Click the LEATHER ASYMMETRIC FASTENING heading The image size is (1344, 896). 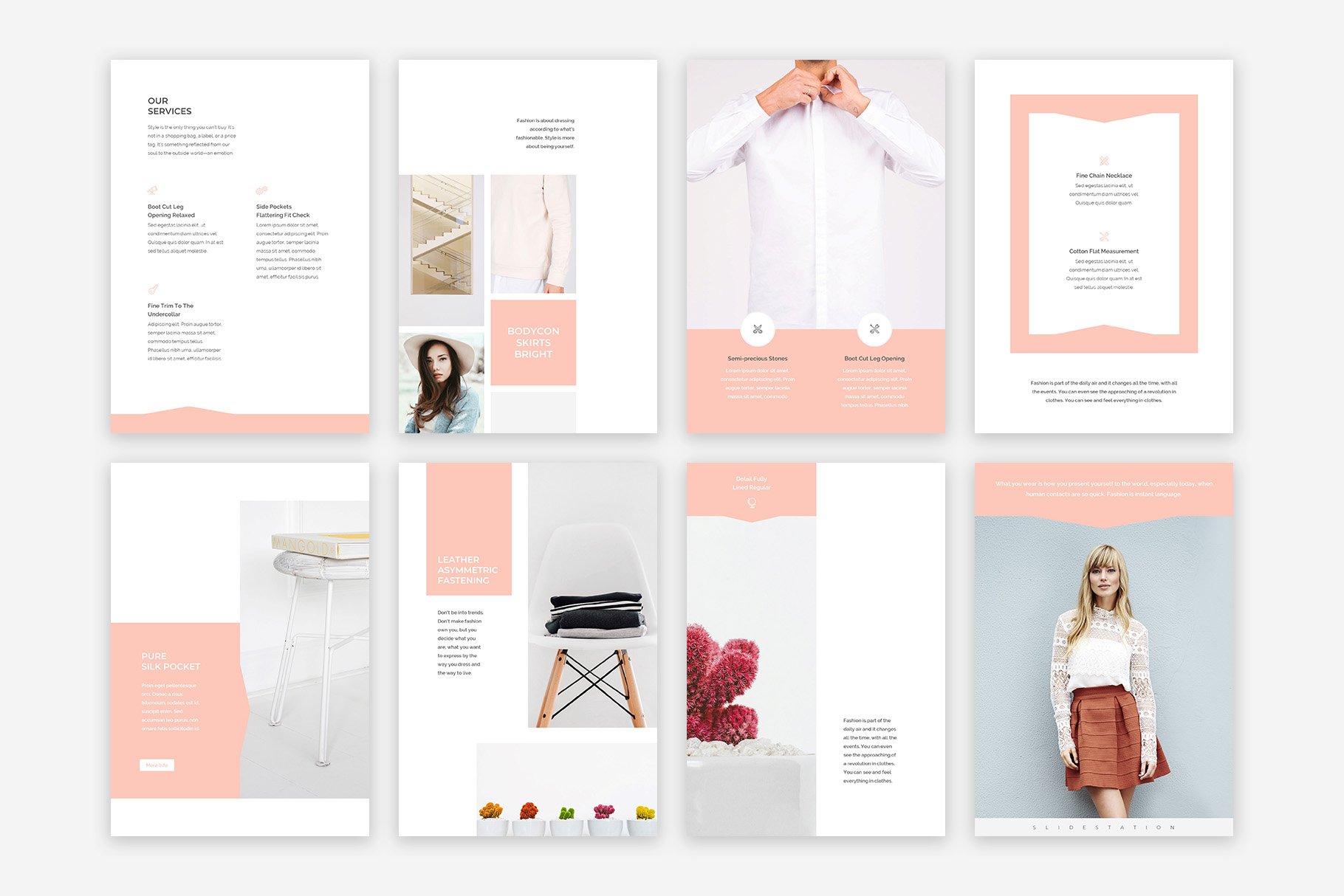[467, 570]
